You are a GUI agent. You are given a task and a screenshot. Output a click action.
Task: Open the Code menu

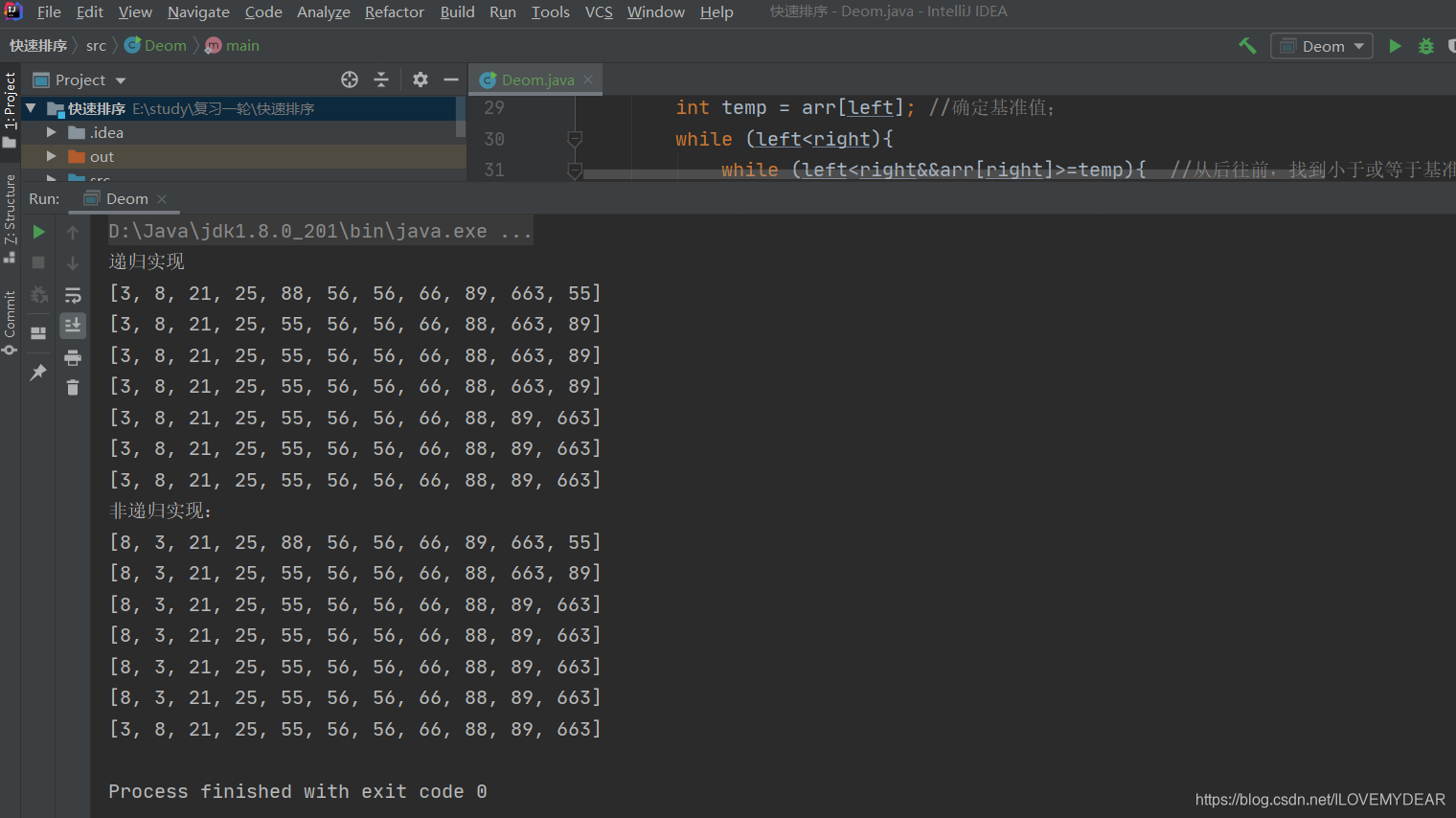pyautogui.click(x=263, y=11)
